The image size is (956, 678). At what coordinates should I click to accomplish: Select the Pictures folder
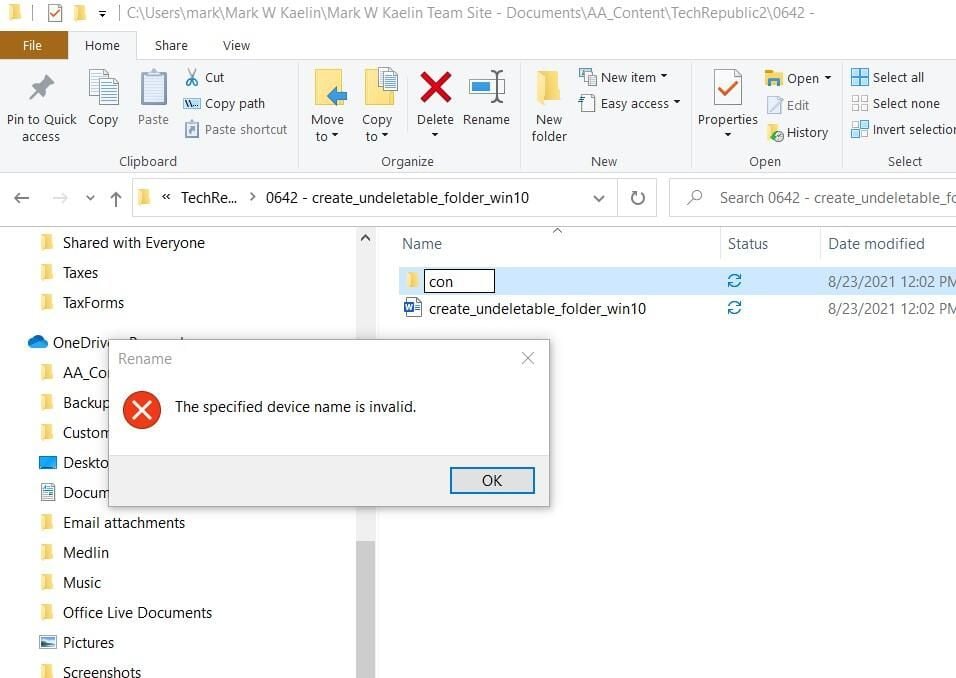point(88,642)
